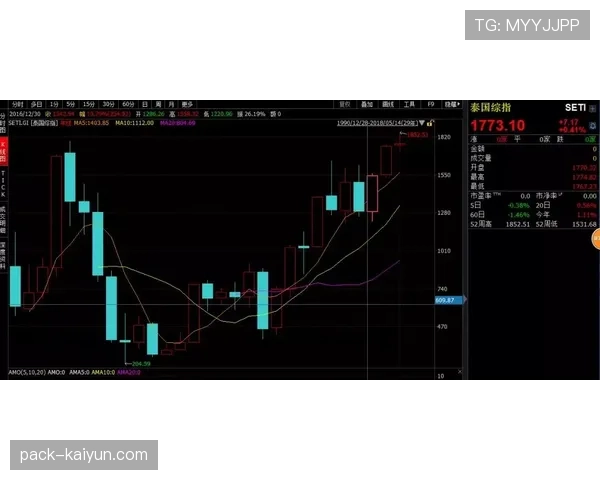This screenshot has height=480, width=600.
Task: Choose the 15分 period tab
Action: pyautogui.click(x=89, y=104)
